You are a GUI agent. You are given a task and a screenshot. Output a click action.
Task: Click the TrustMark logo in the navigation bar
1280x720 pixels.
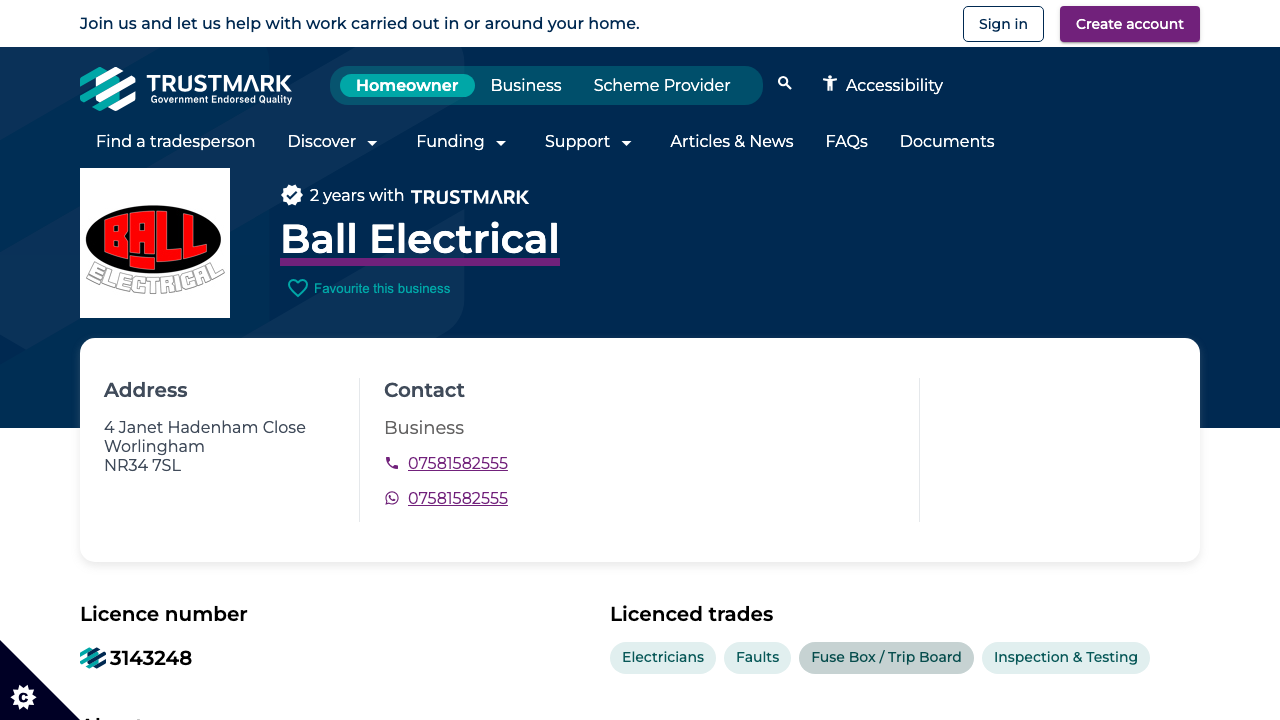(x=186, y=88)
